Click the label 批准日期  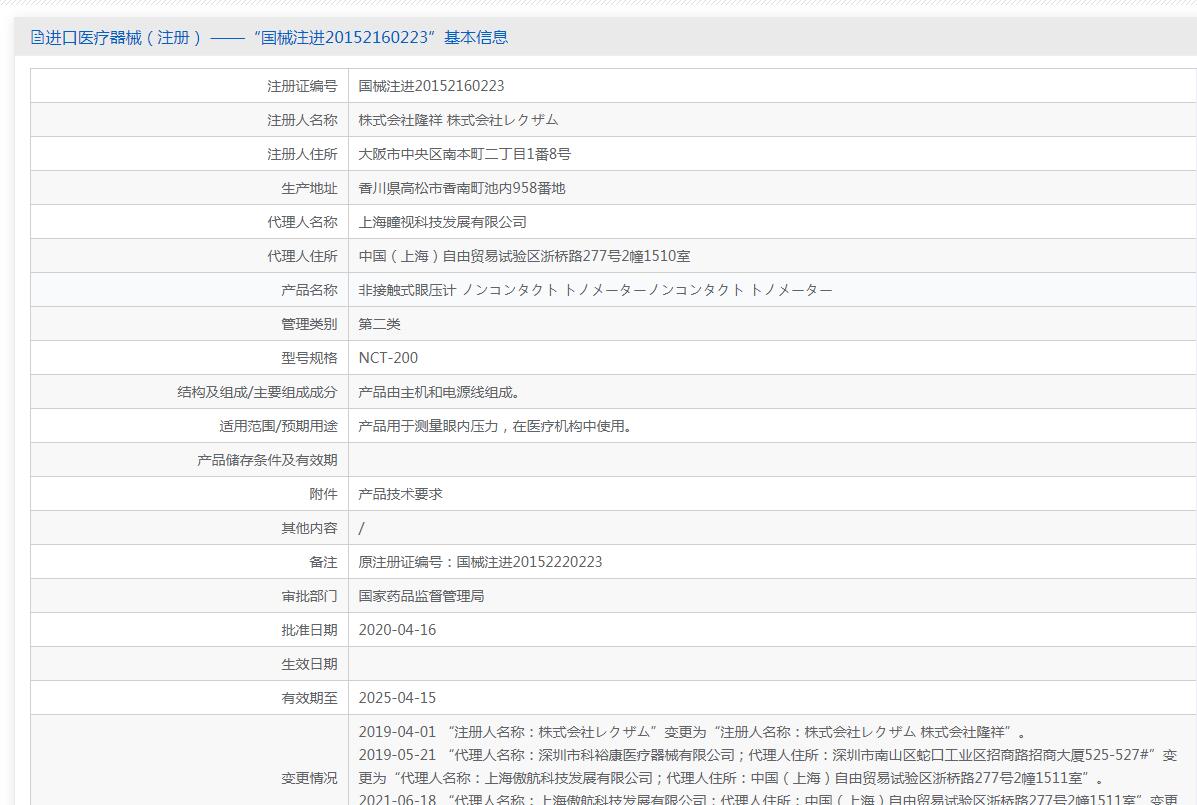[309, 630]
